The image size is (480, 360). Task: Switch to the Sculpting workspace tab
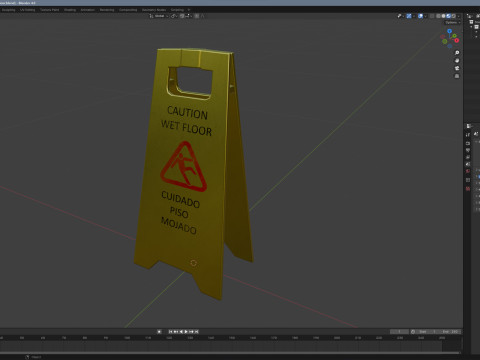8,10
